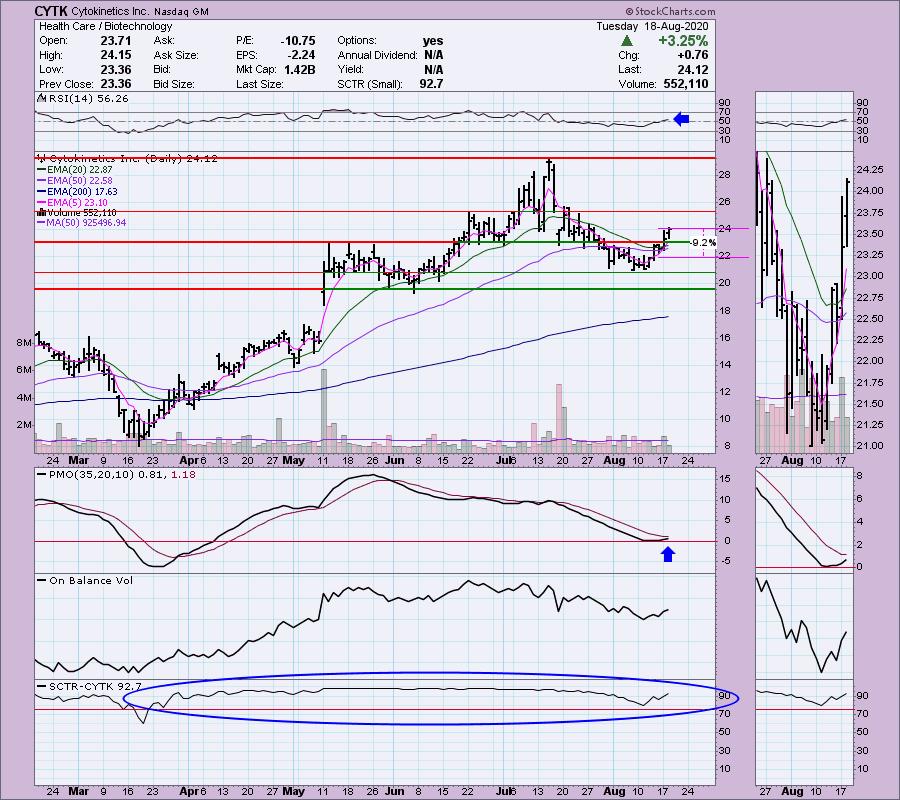900x800 pixels.
Task: Select the Annual Dividend label
Action: coord(378,55)
